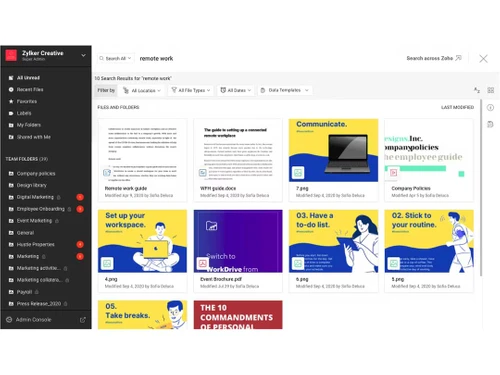Open the 4.png Set up your workspace thumbnail
The height and width of the screenshot is (375, 500).
(142, 241)
